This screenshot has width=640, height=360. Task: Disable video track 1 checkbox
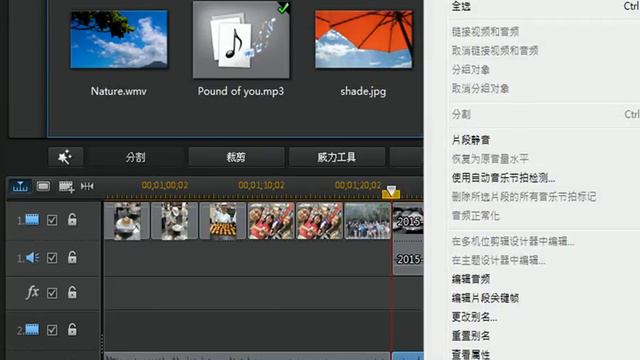click(x=52, y=220)
